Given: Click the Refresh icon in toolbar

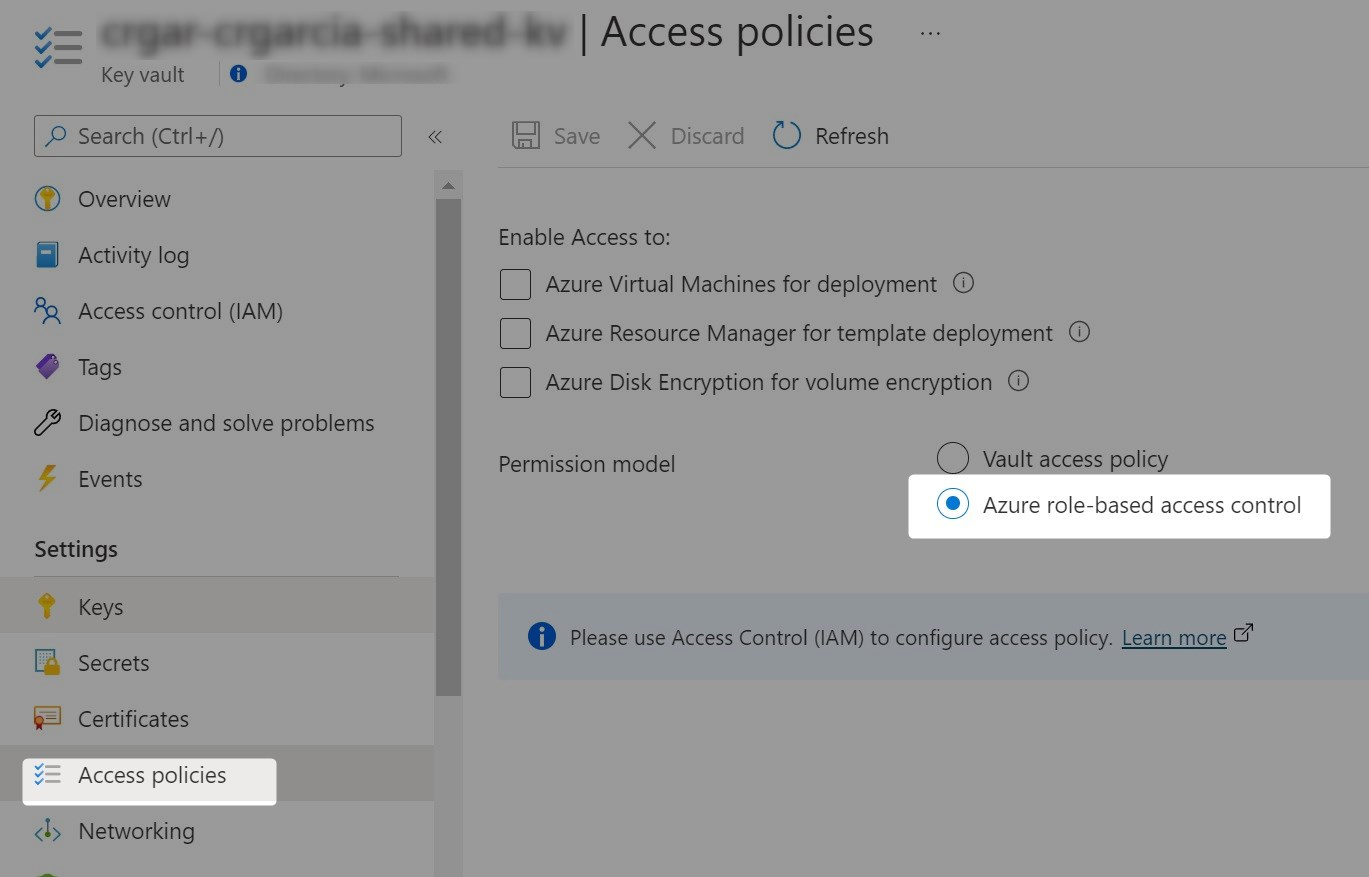Looking at the screenshot, I should point(787,136).
